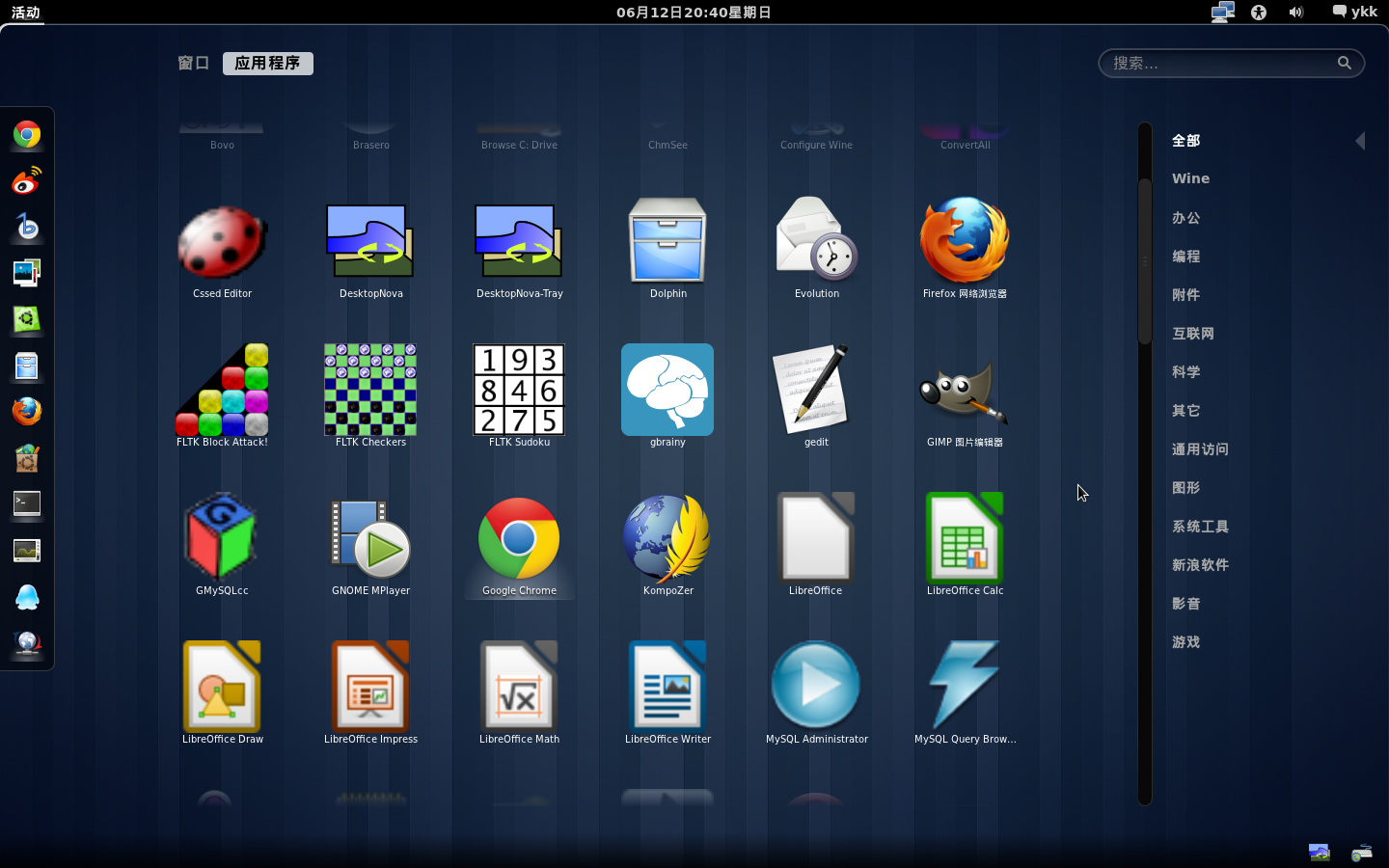The height and width of the screenshot is (868, 1389).
Task: Launch gbrainy brain icon
Action: point(667,390)
